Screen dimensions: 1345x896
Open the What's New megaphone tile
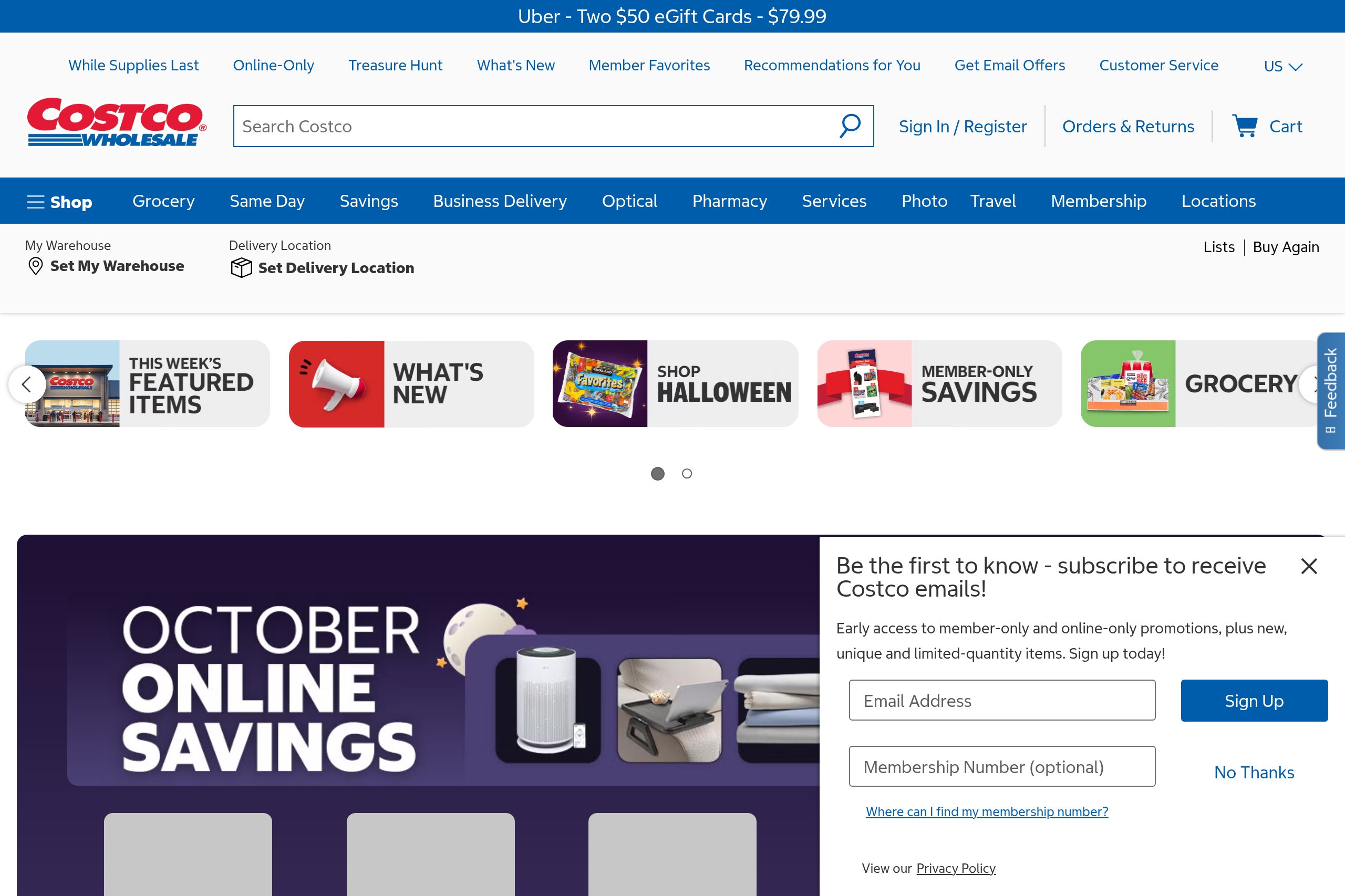pos(411,384)
